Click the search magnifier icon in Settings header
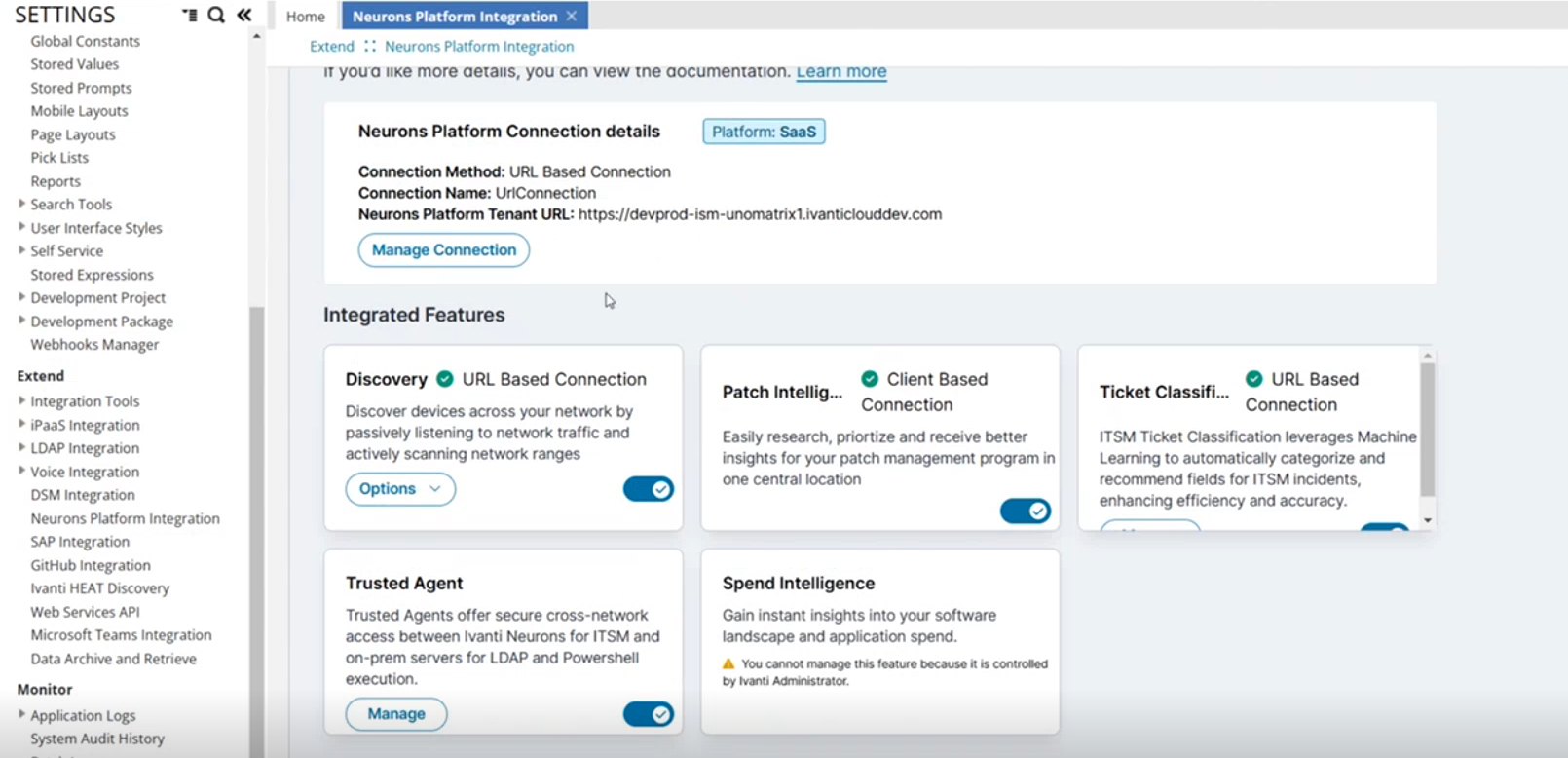This screenshot has width=1568, height=758. coord(216,15)
